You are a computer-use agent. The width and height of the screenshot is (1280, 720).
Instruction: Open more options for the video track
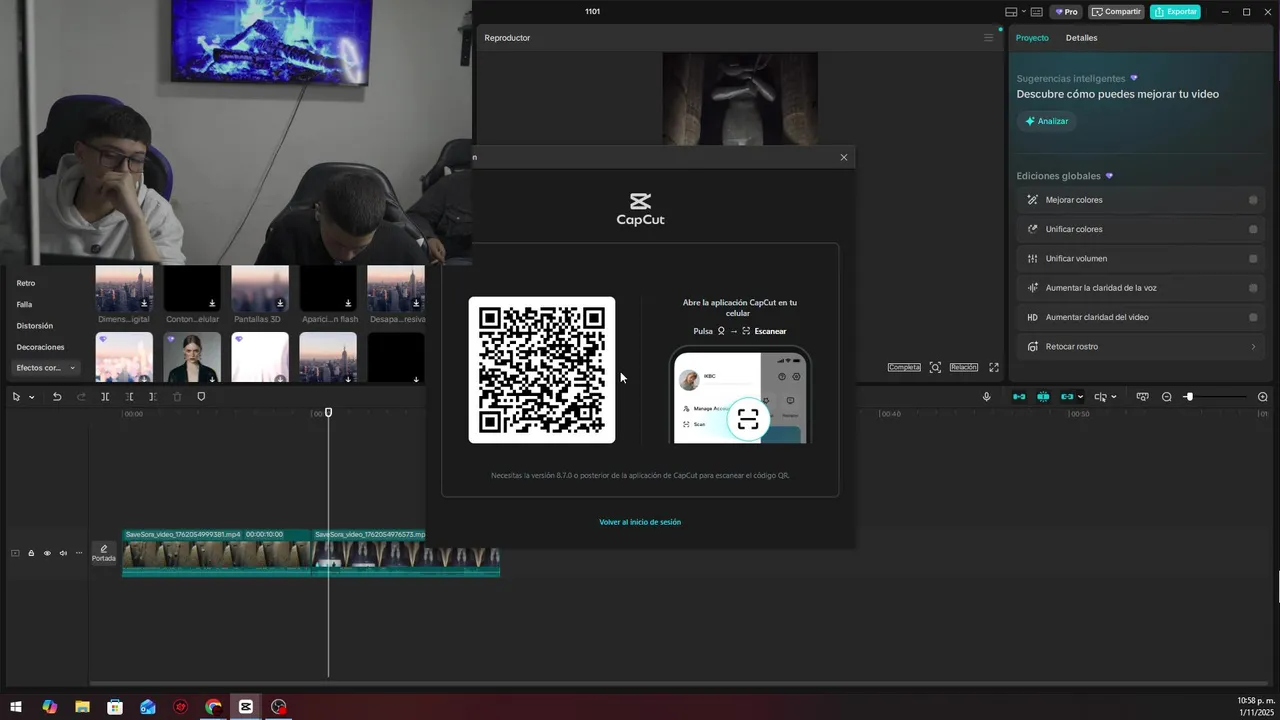[79, 553]
